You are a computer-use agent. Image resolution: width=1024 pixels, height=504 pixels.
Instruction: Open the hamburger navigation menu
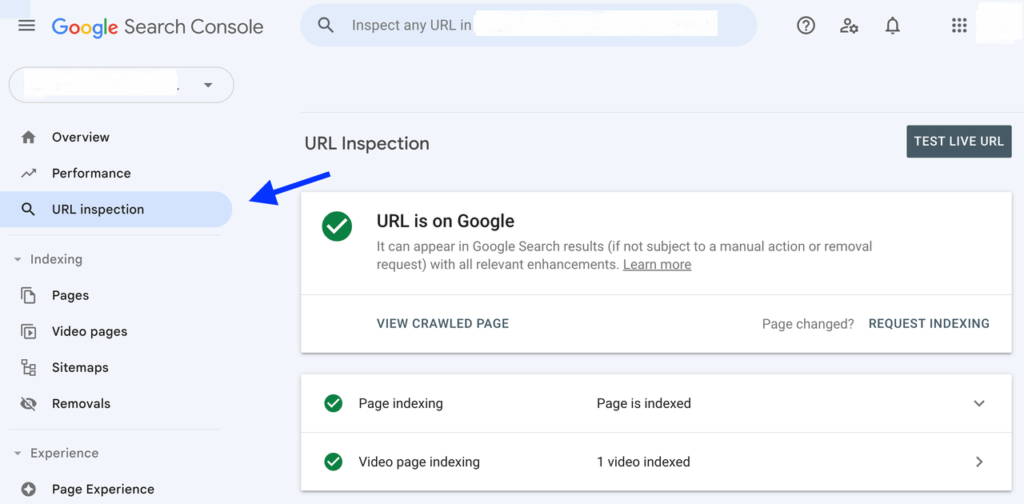(x=27, y=26)
